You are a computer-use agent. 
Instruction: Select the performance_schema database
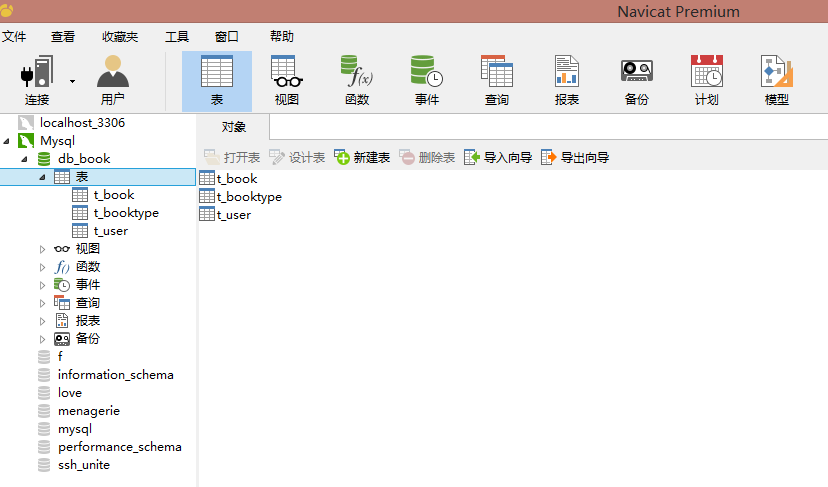click(120, 447)
